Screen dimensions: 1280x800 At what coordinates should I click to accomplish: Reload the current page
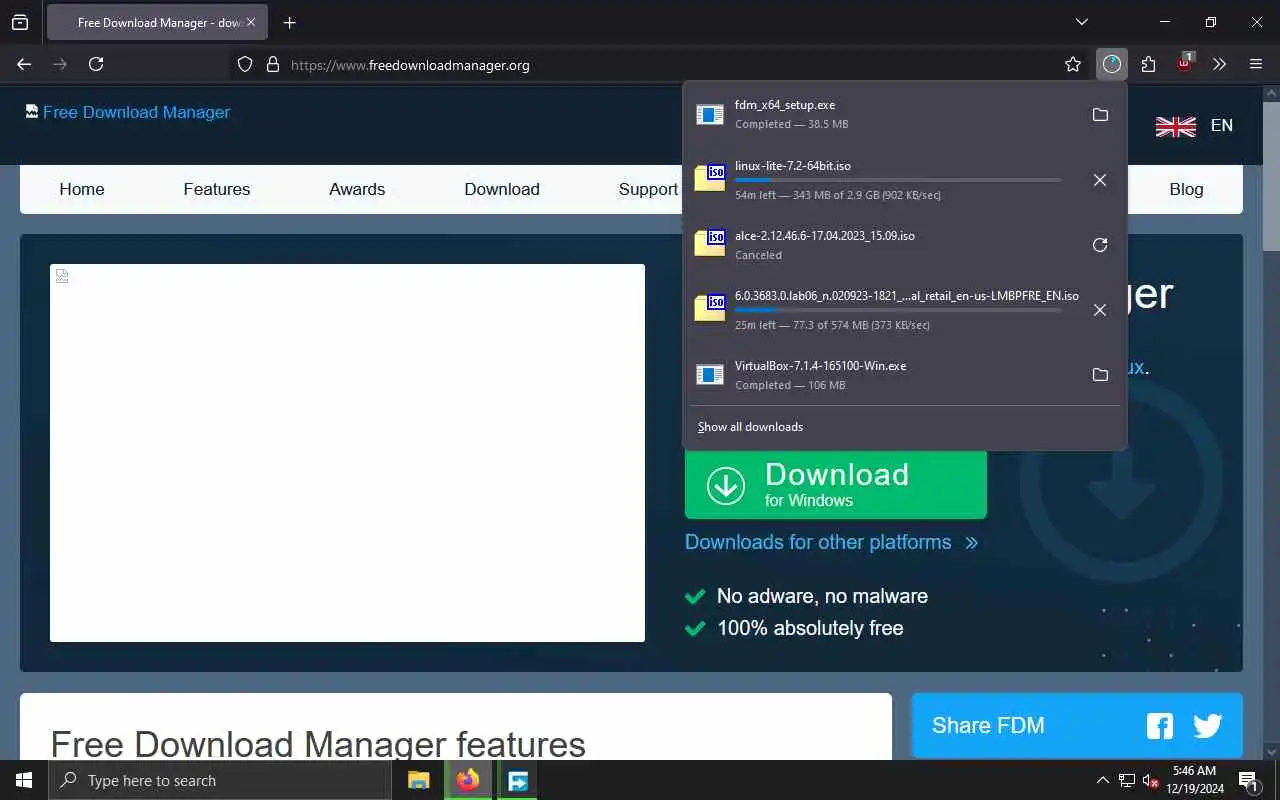pos(96,64)
